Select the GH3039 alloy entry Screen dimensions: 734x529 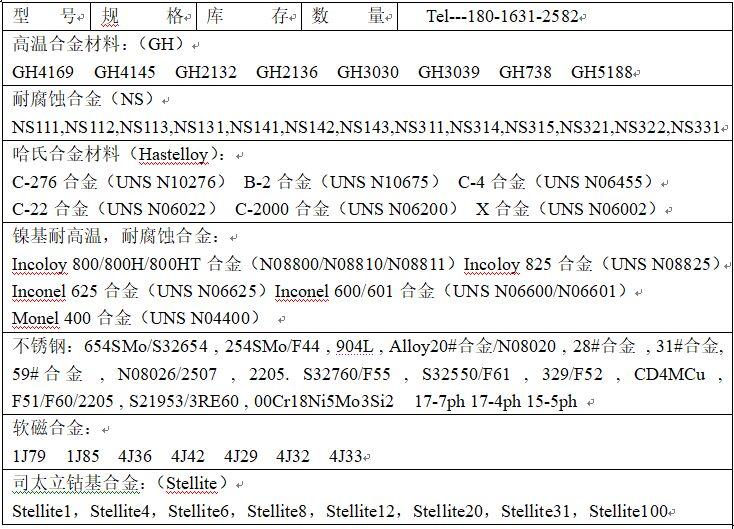point(448,72)
